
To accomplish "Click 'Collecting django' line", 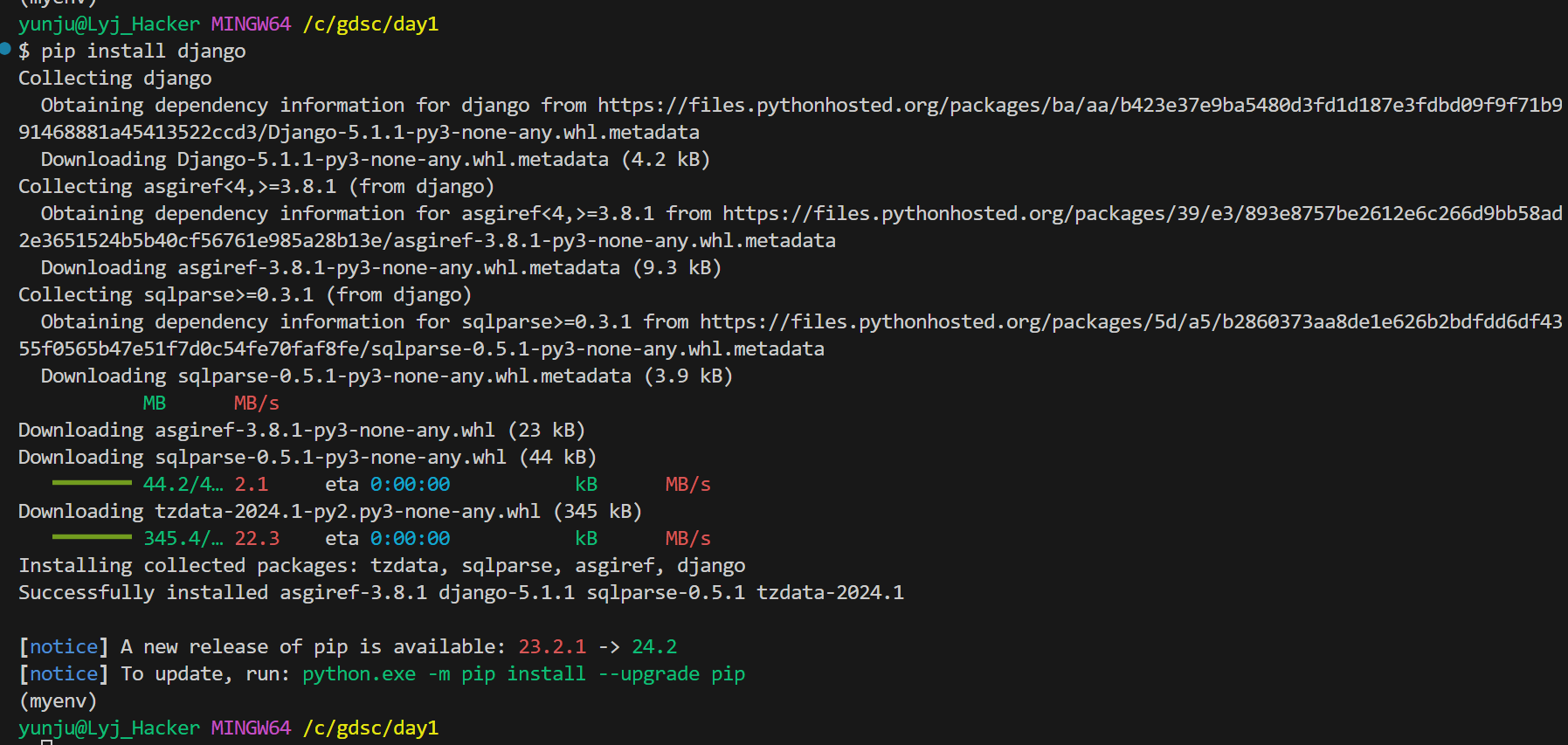I will click(x=115, y=79).
